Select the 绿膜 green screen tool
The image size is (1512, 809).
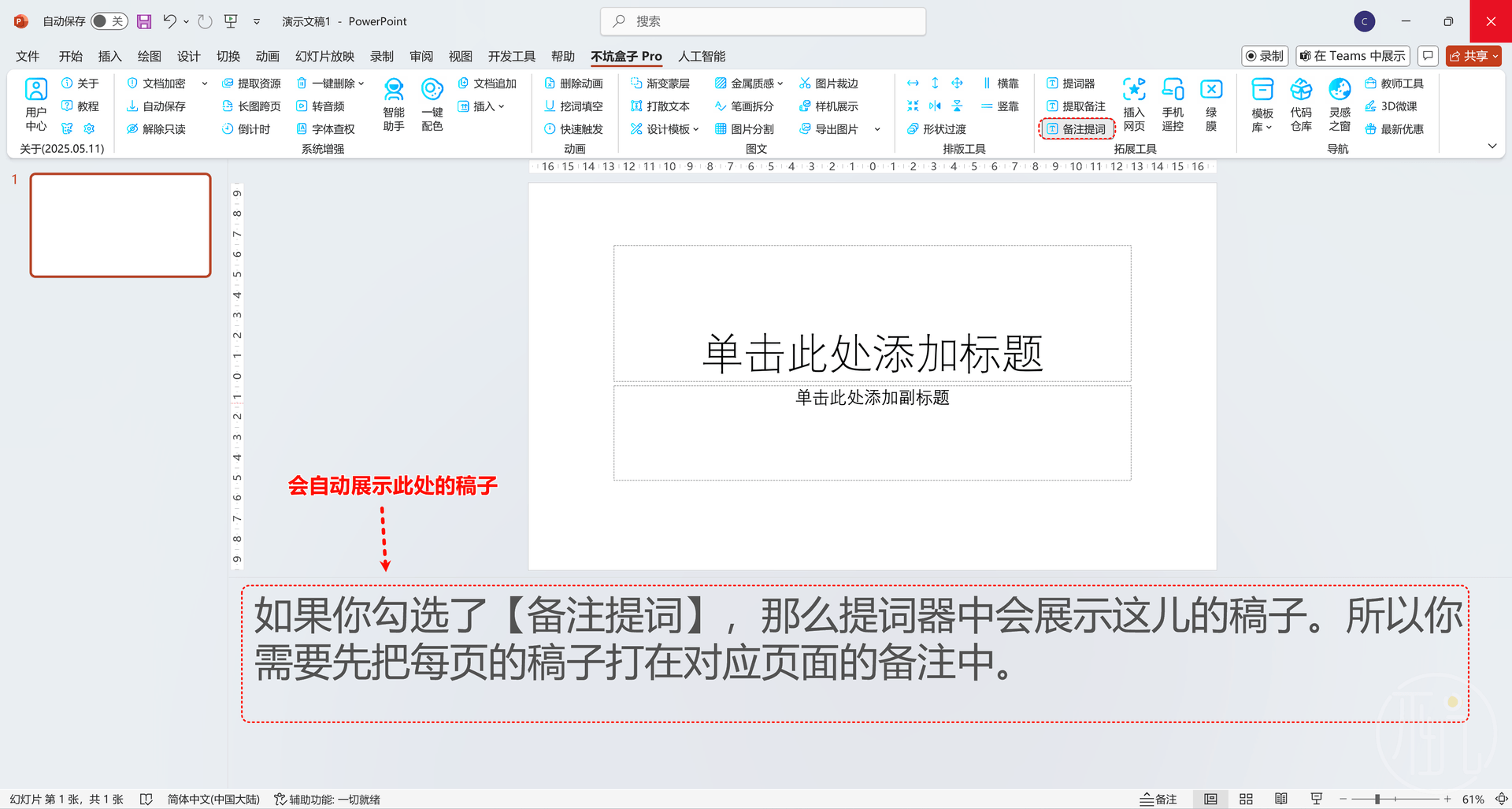(1211, 105)
